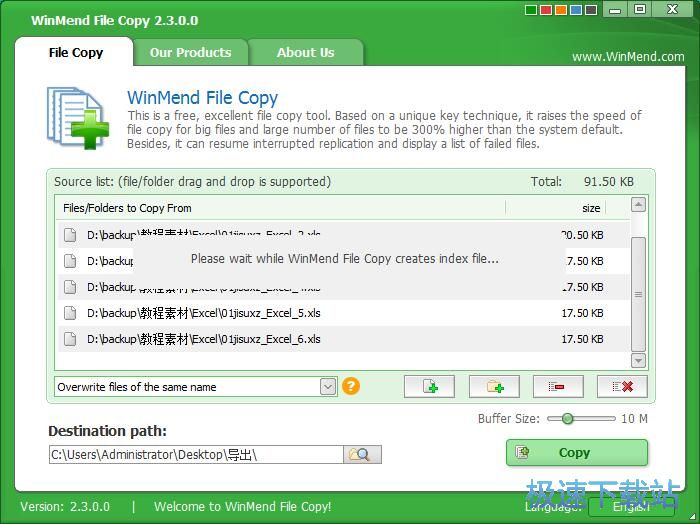700x524 pixels.
Task: Click the destination path input field
Action: tap(196, 455)
